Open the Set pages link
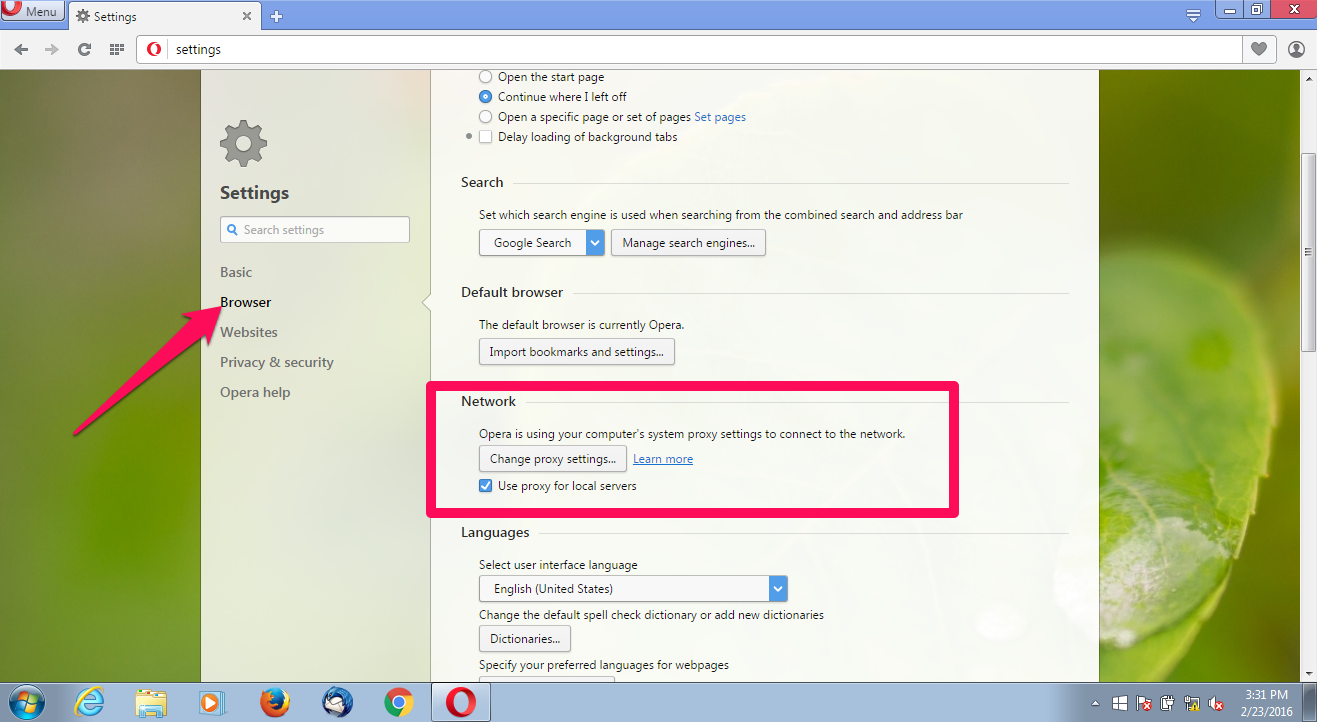Screen dimensions: 1317x722 click(x=720, y=117)
